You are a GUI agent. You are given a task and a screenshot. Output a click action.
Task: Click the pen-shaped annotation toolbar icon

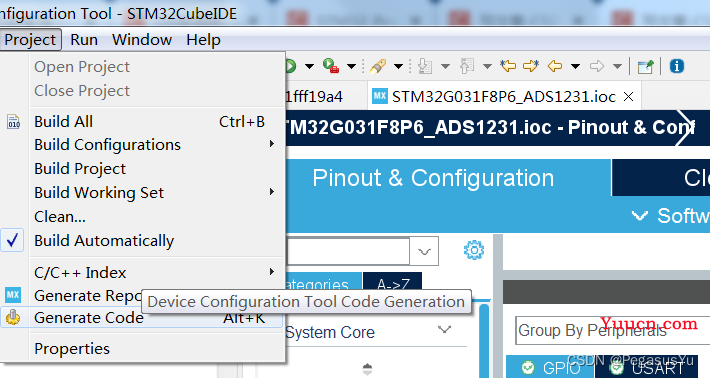click(x=378, y=67)
